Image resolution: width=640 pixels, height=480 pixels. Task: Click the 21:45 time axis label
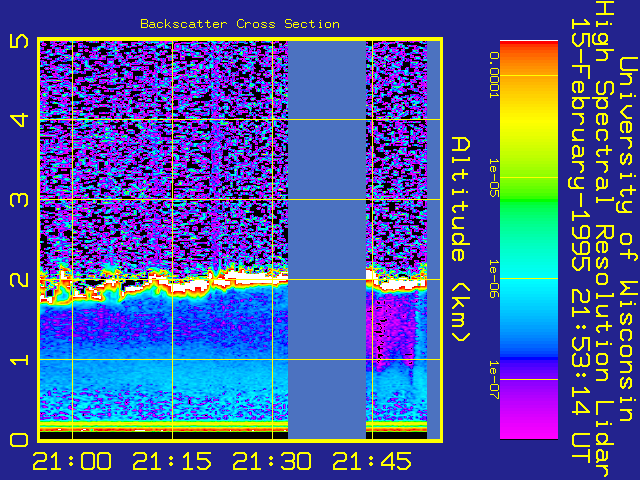point(372,462)
